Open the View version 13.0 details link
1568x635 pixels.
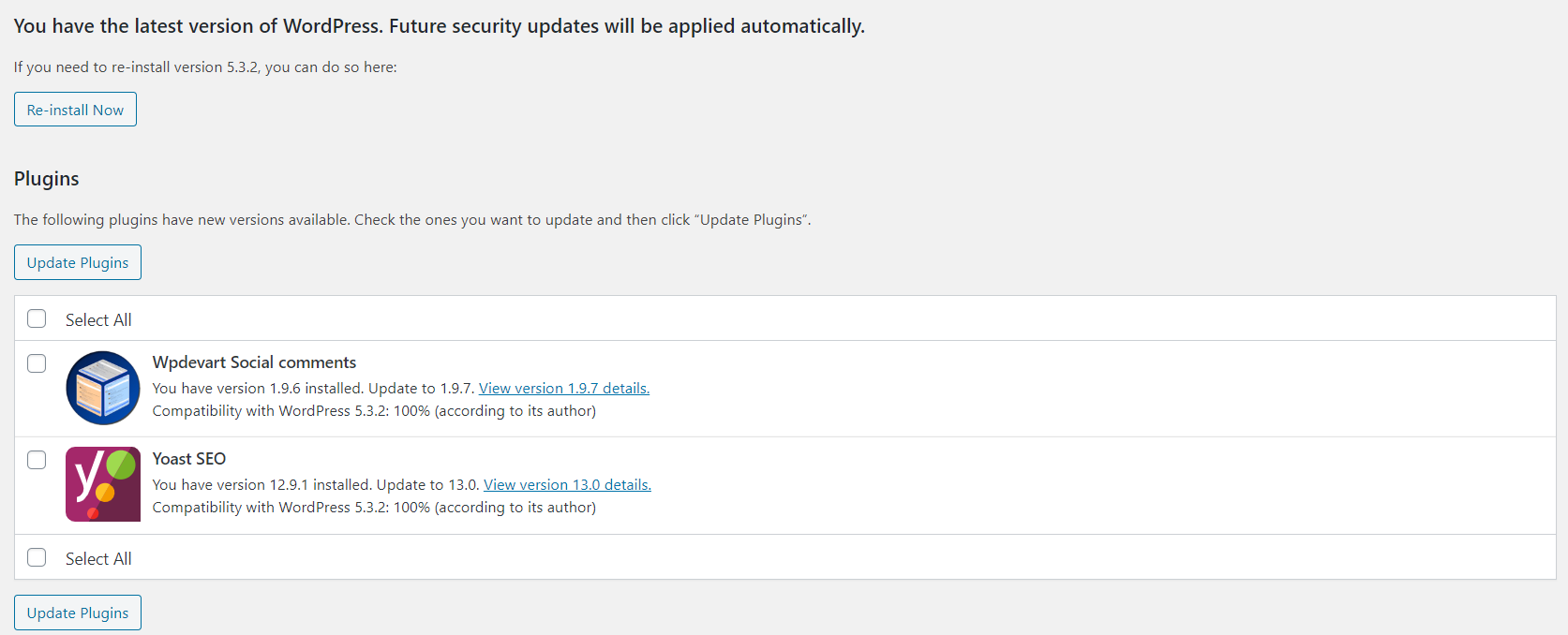567,484
